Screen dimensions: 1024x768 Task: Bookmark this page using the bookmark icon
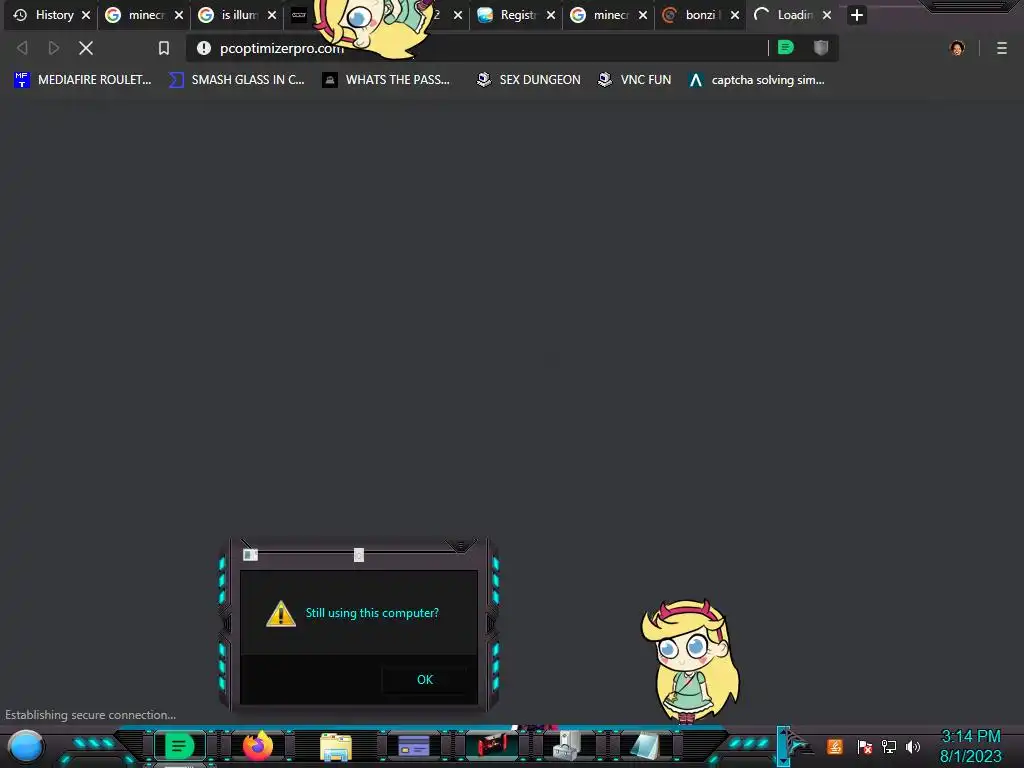[164, 48]
